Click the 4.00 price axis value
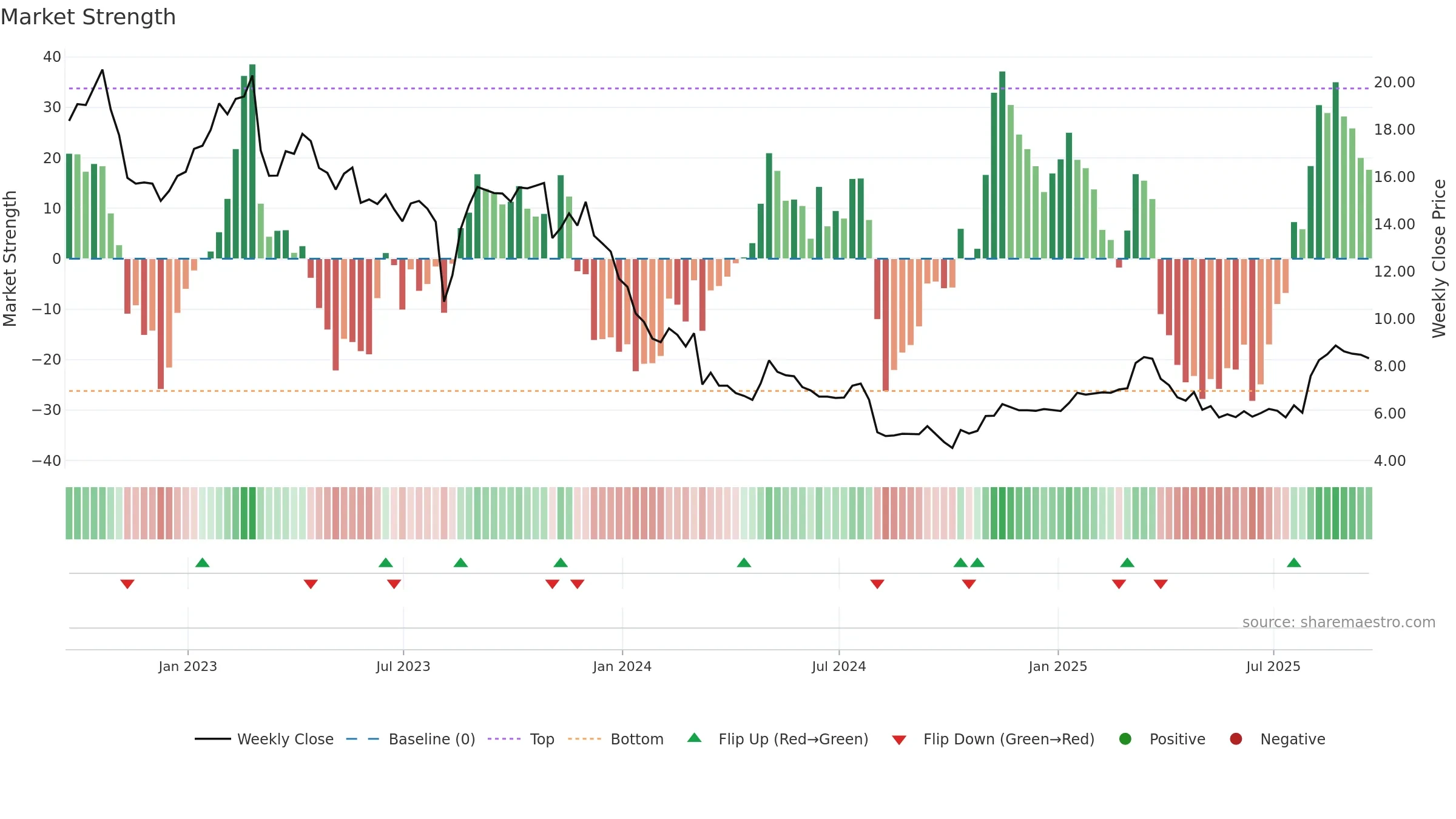This screenshot has width=1456, height=819. (1389, 461)
